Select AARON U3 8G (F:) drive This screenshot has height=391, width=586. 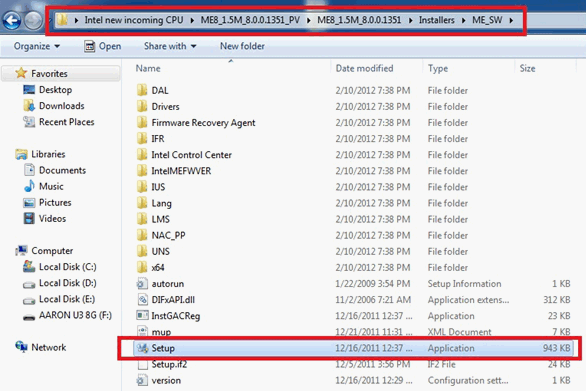coord(68,315)
